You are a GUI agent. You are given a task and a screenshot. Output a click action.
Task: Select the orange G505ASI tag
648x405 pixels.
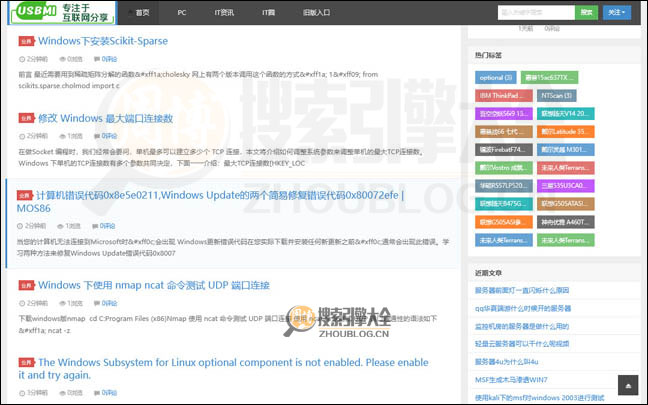504,222
